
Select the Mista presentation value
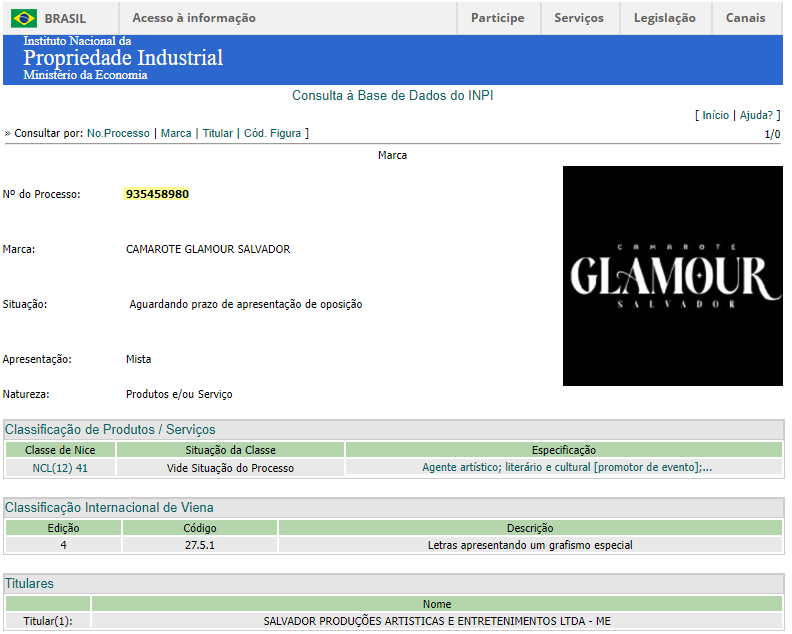point(138,359)
